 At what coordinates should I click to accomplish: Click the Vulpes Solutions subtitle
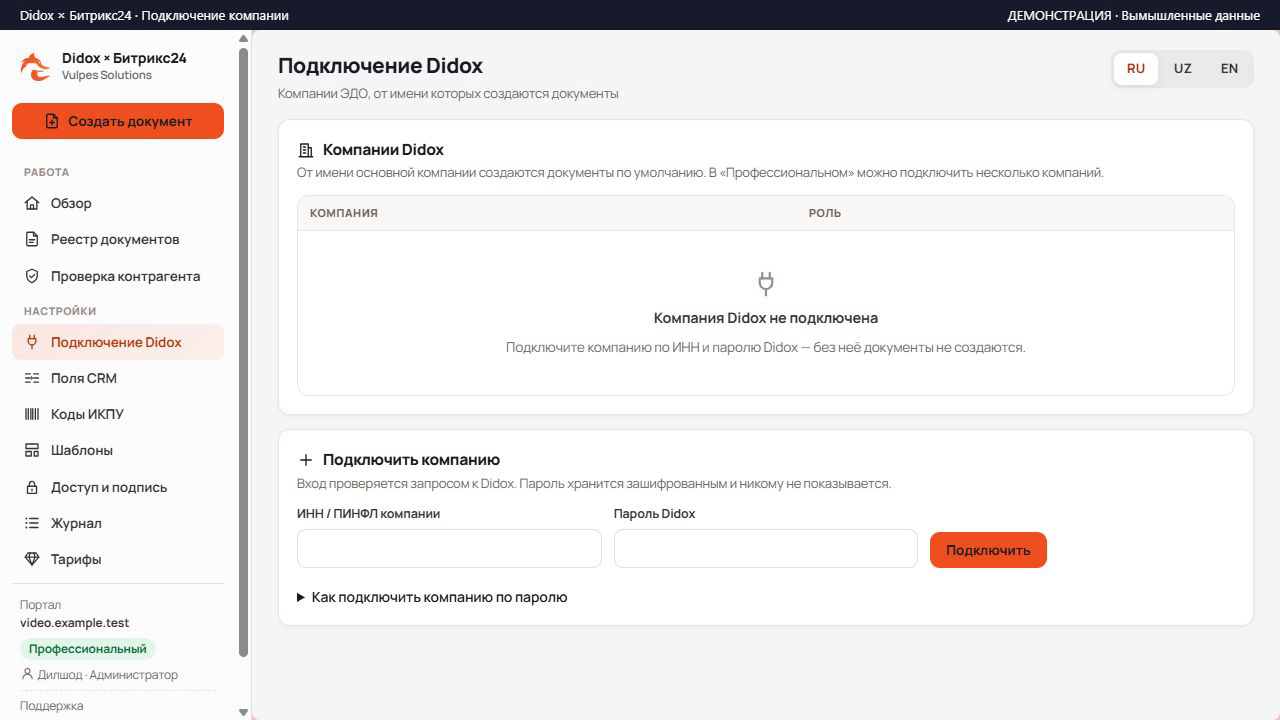tap(107, 75)
